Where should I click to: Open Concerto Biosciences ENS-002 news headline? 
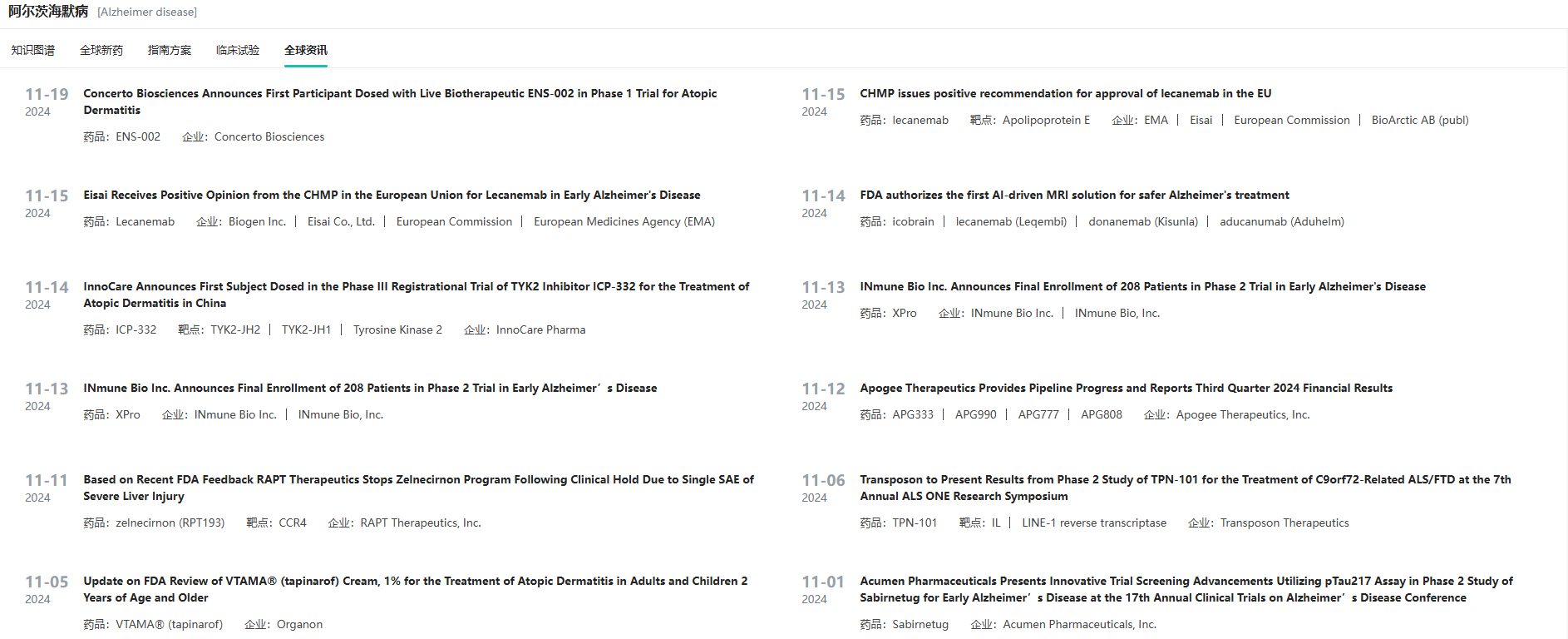click(400, 94)
